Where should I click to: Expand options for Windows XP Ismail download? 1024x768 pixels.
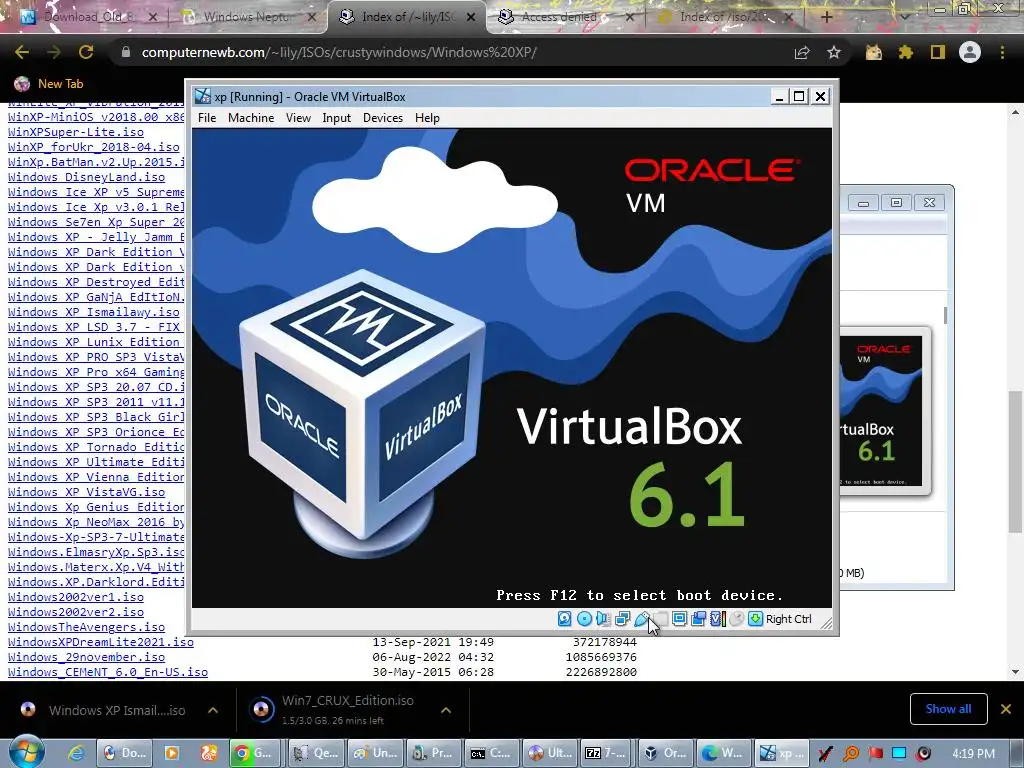click(213, 710)
